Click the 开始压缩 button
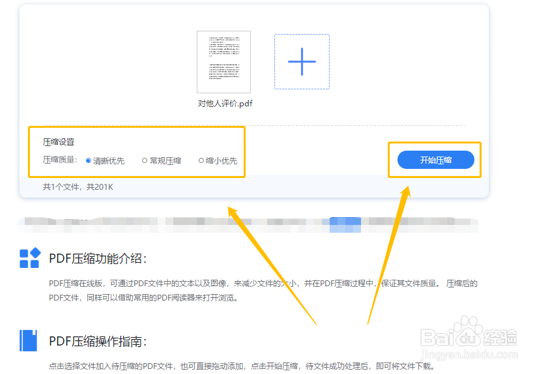Screen dimensions: 549x374 [x=436, y=160]
